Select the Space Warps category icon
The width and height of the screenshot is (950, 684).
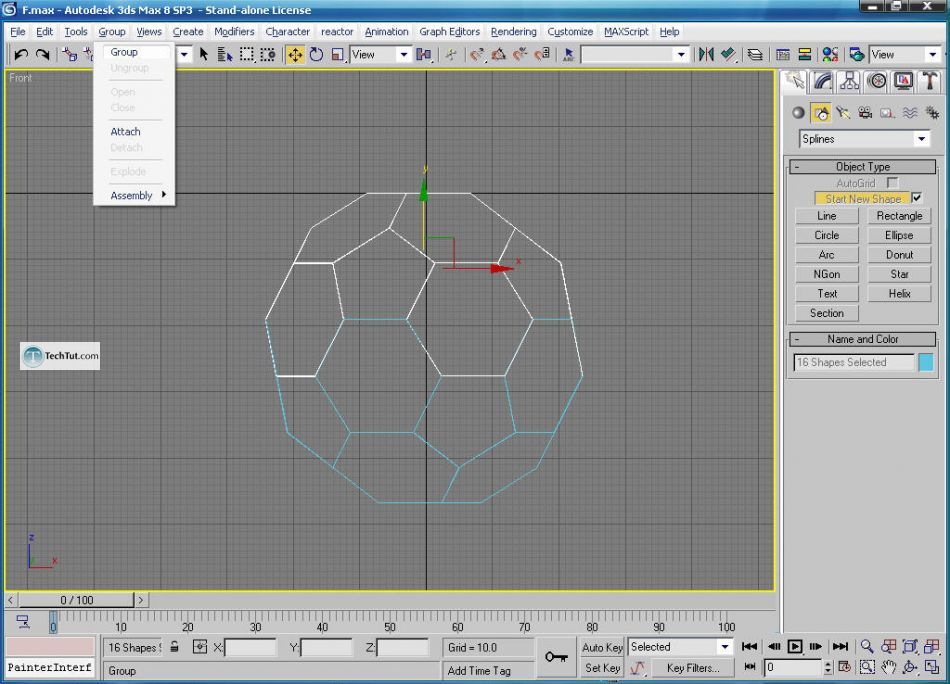click(x=909, y=113)
